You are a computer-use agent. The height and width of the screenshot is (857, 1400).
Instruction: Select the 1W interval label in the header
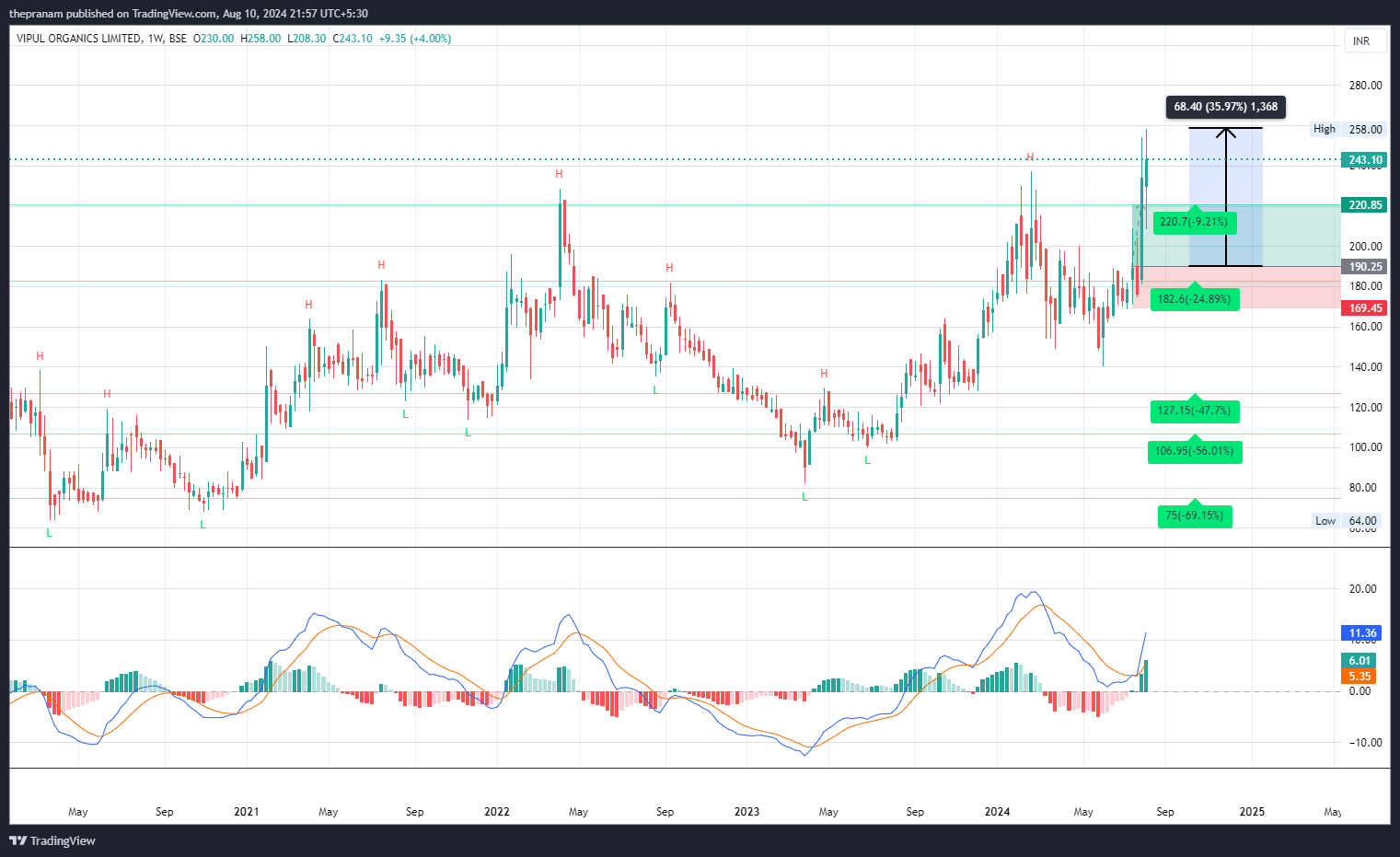click(156, 39)
